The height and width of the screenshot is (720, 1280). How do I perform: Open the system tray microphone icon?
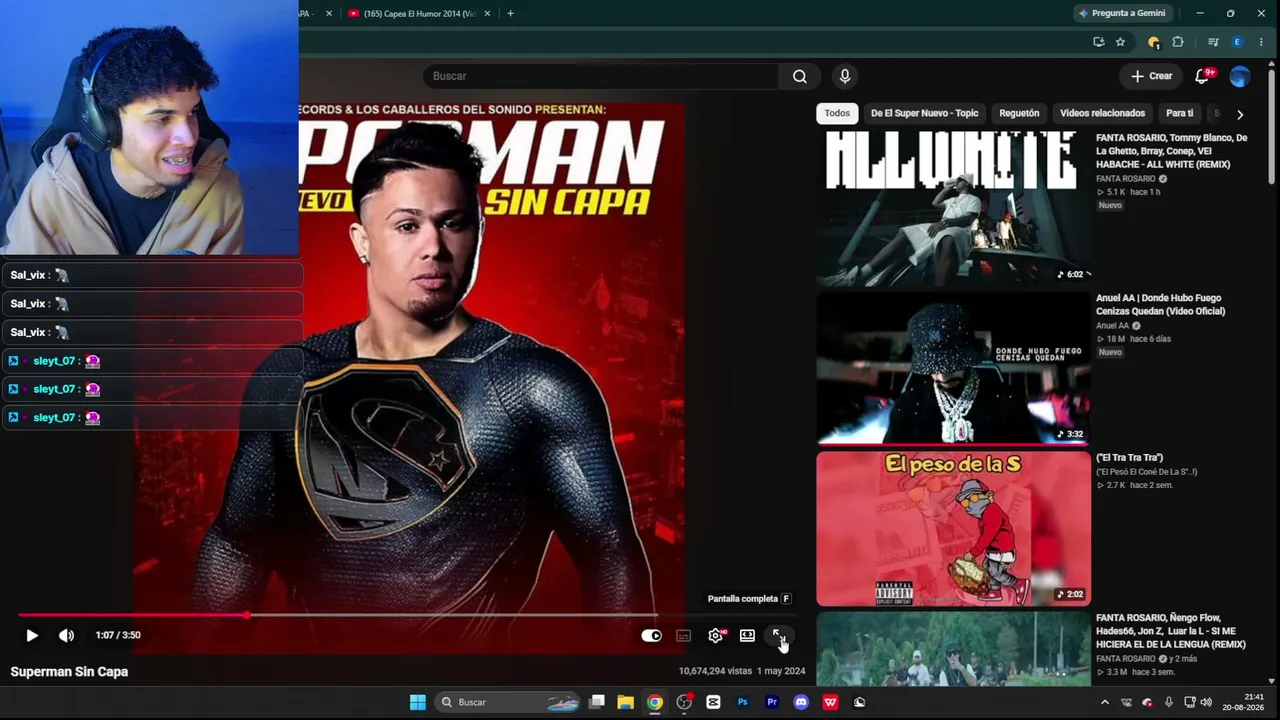click(x=1168, y=702)
